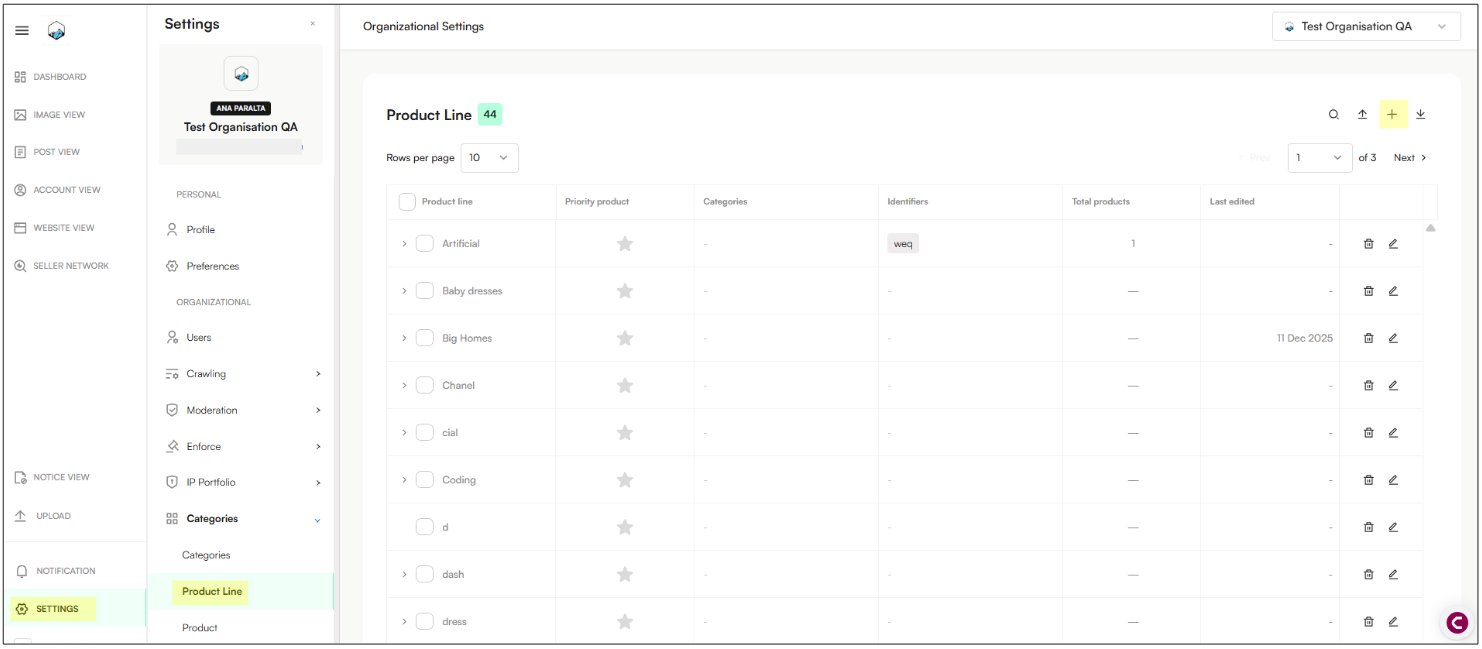Screen dimensions: 1482x649
Task: Delete the Artificial product line
Action: click(x=1368, y=244)
